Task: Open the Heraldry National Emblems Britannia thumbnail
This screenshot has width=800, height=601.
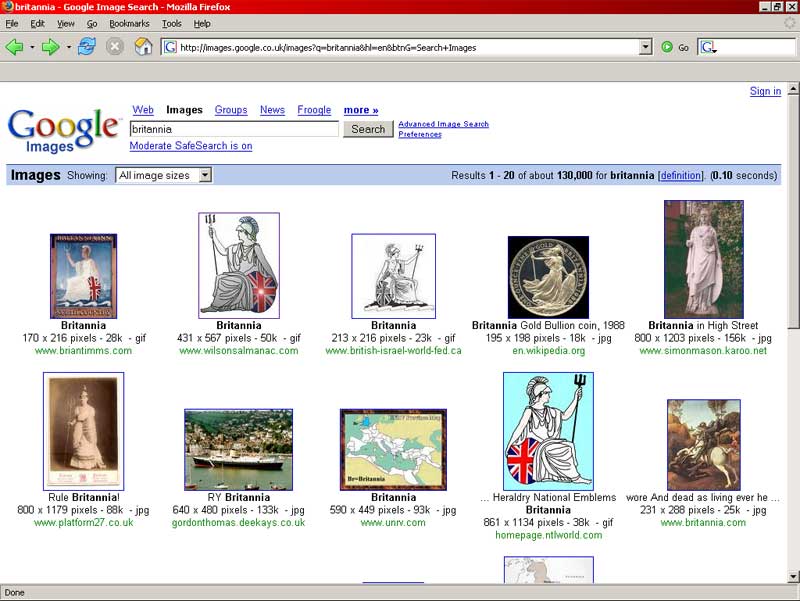Action: pyautogui.click(x=548, y=431)
